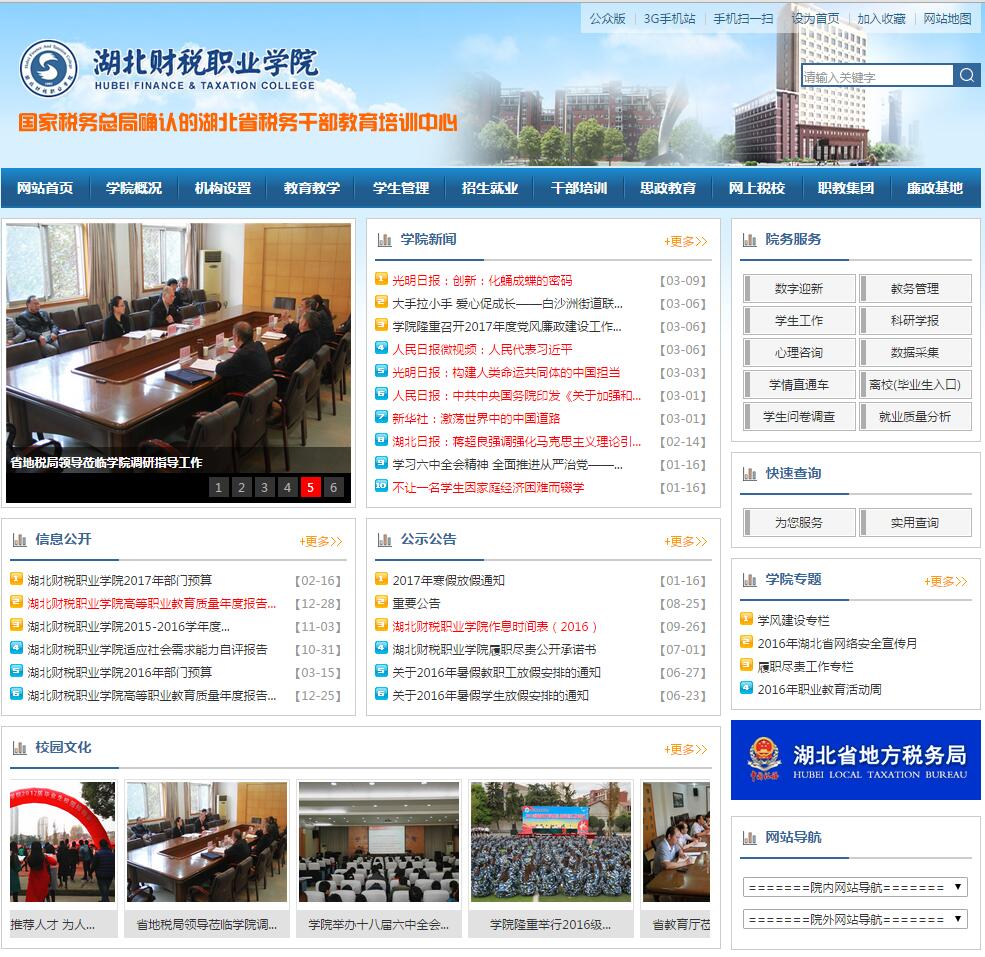This screenshot has width=985, height=957.
Task: Open 廉政基地 navigation menu item
Action: point(935,188)
